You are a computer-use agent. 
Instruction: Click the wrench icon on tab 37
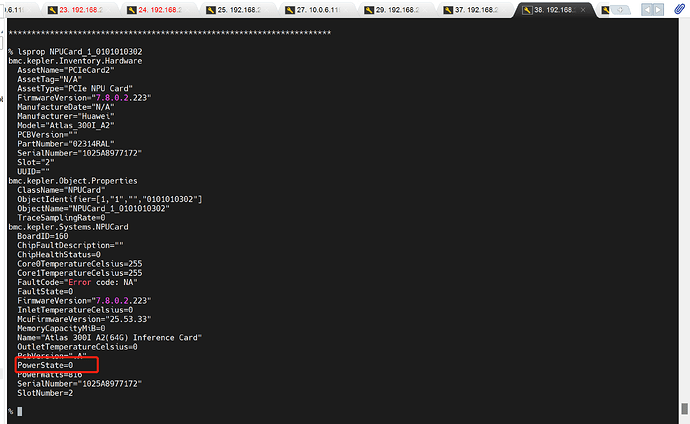point(448,10)
